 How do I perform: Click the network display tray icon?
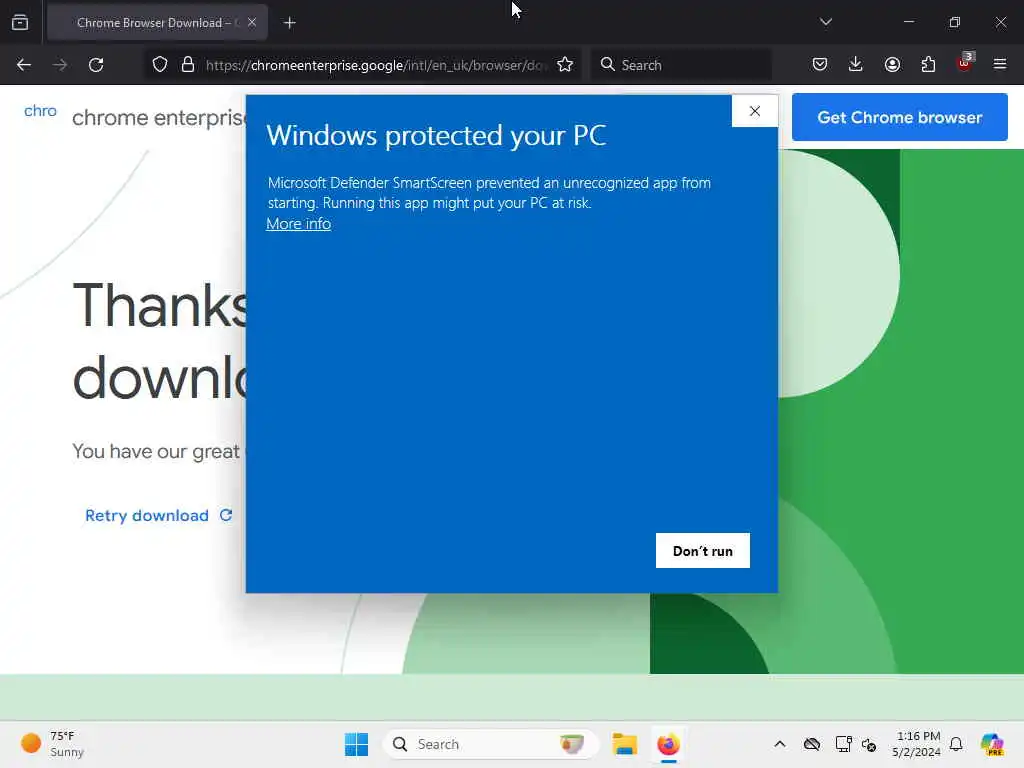[x=843, y=744]
